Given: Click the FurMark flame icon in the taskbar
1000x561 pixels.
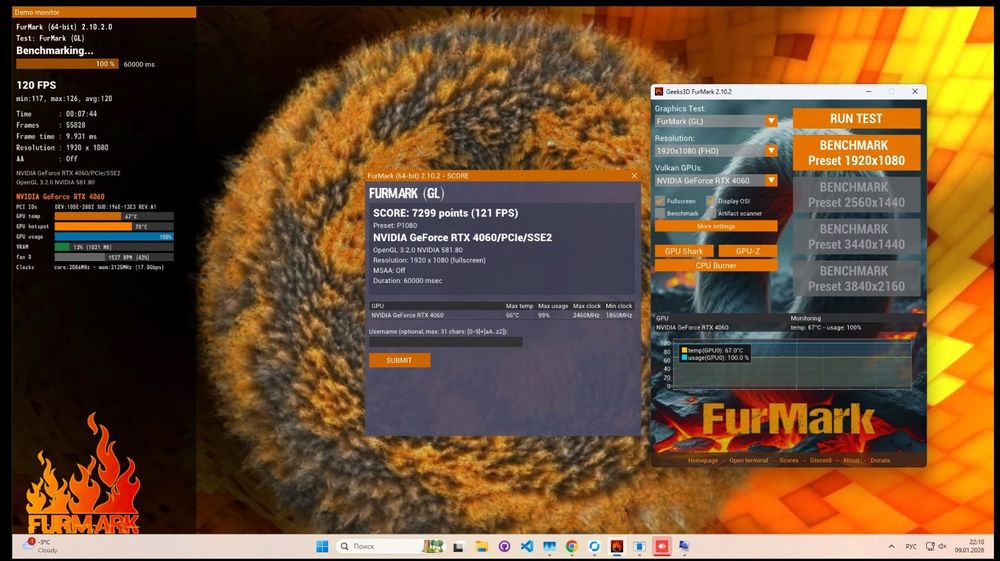Looking at the screenshot, I should 617,546.
